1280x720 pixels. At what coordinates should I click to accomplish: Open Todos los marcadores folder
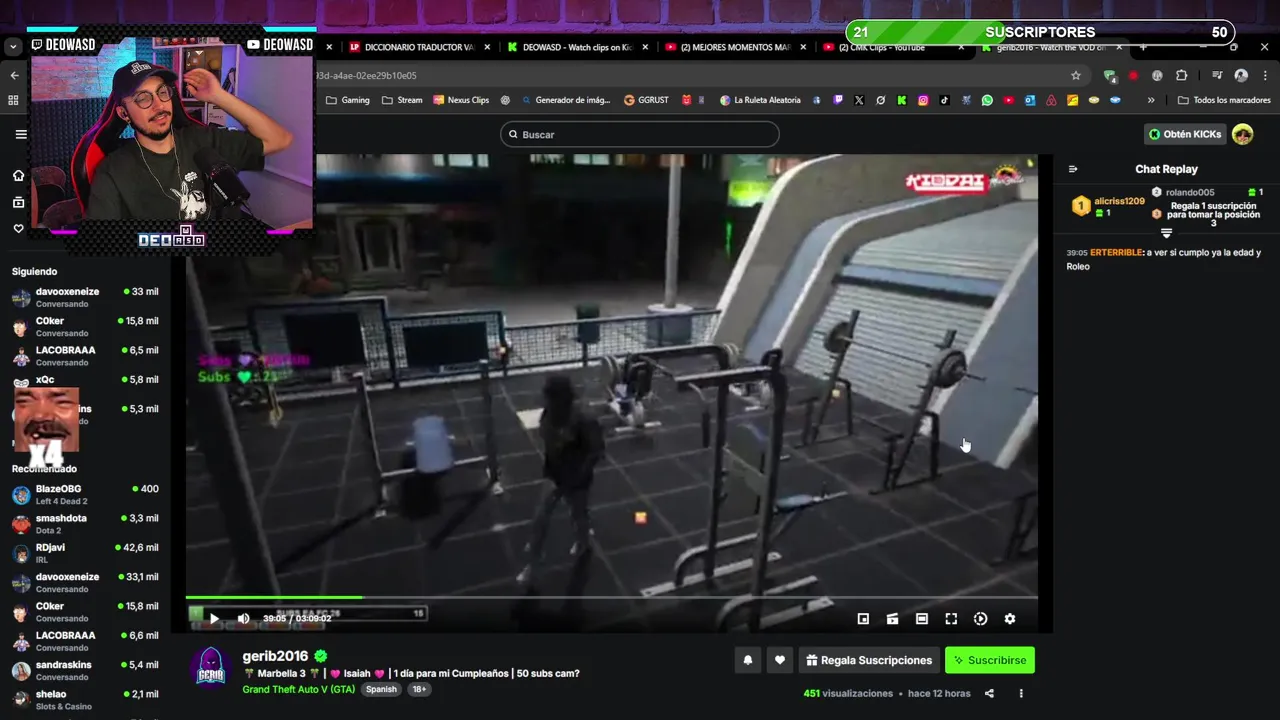point(1224,100)
